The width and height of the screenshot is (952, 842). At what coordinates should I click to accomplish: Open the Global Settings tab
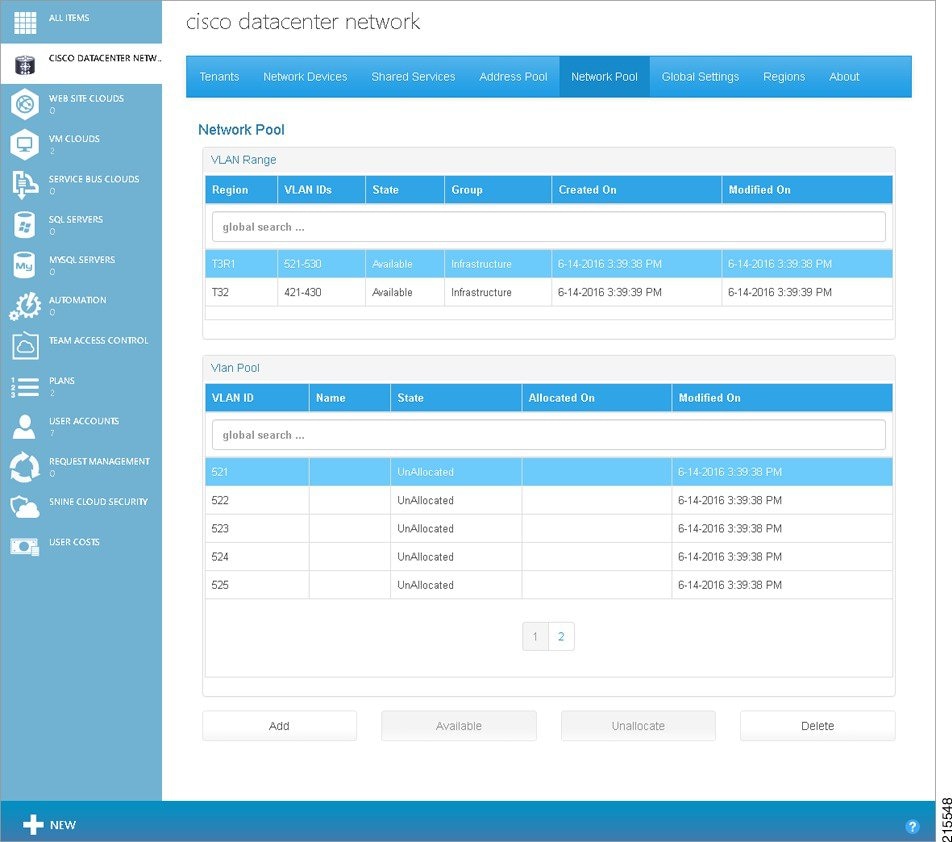700,77
